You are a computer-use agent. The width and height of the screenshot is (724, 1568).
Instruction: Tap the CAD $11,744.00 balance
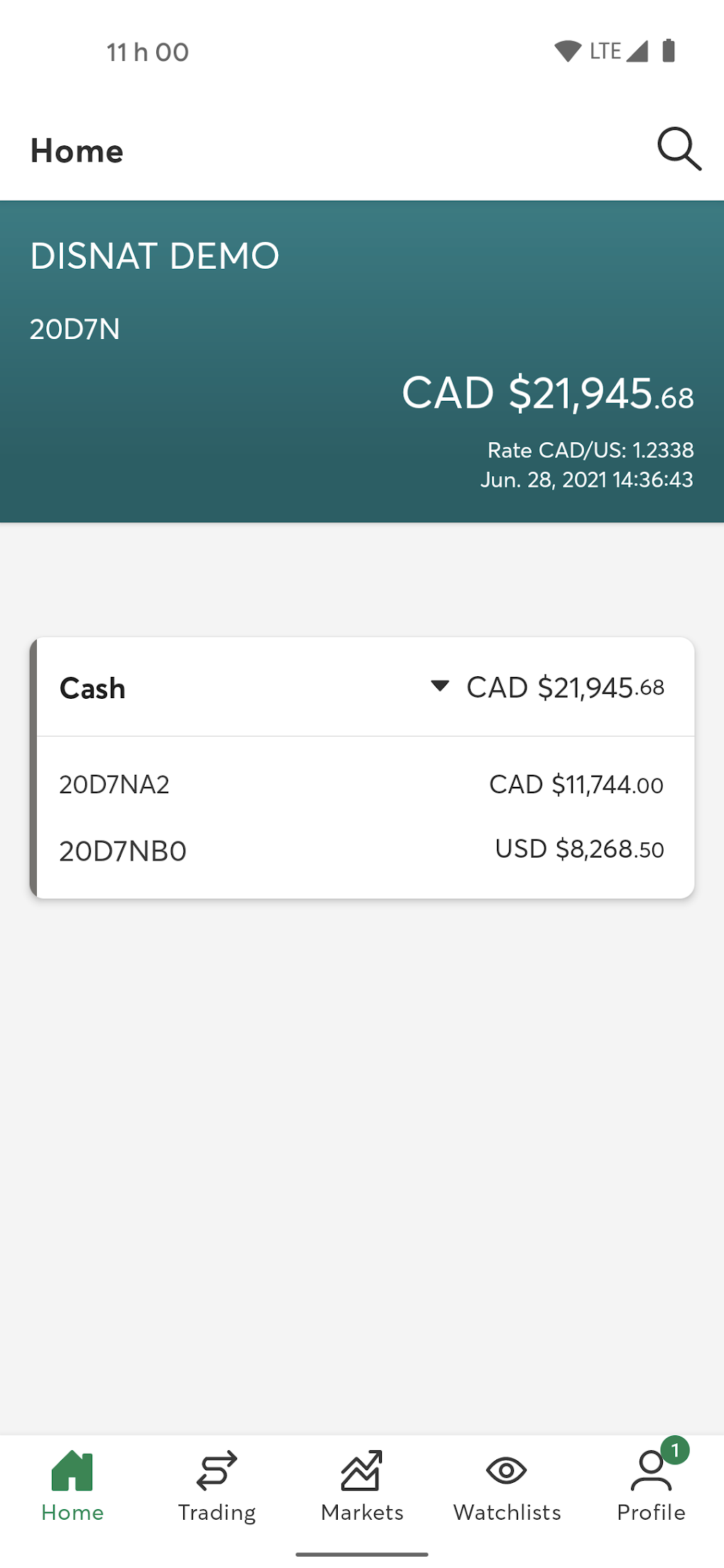[576, 785]
